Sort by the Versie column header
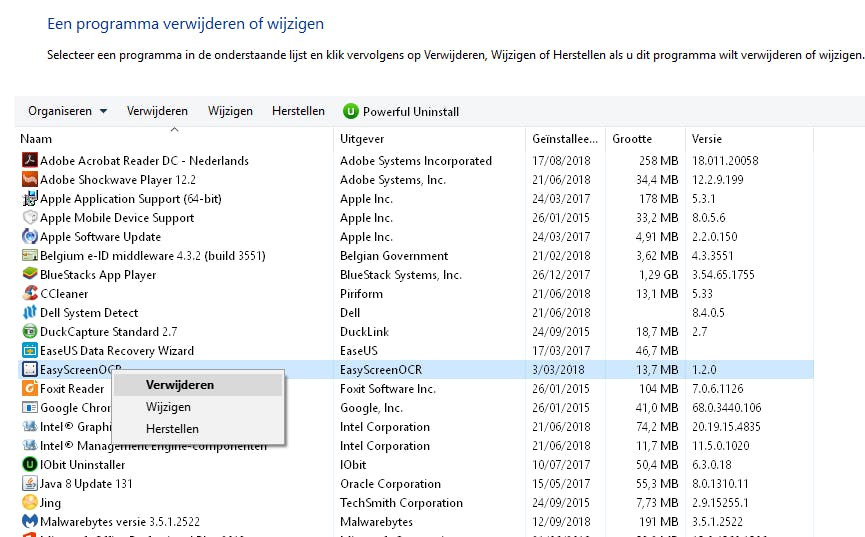865x537 pixels. tap(749, 139)
